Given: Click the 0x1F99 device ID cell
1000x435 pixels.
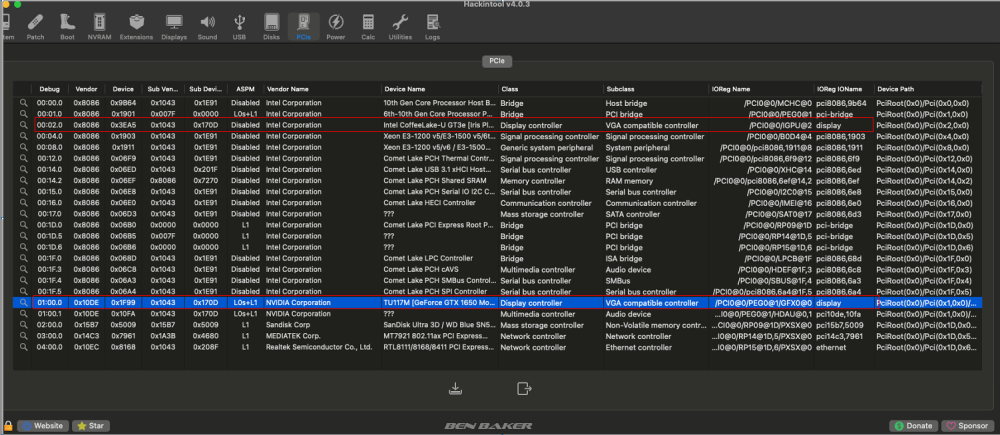Looking at the screenshot, I should pyautogui.click(x=123, y=302).
